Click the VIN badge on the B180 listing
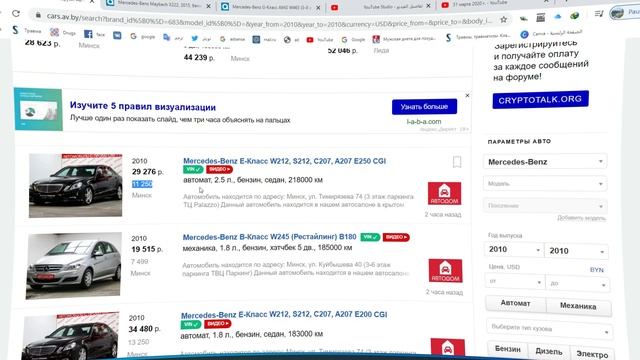640x360 pixels. pyautogui.click(x=370, y=237)
